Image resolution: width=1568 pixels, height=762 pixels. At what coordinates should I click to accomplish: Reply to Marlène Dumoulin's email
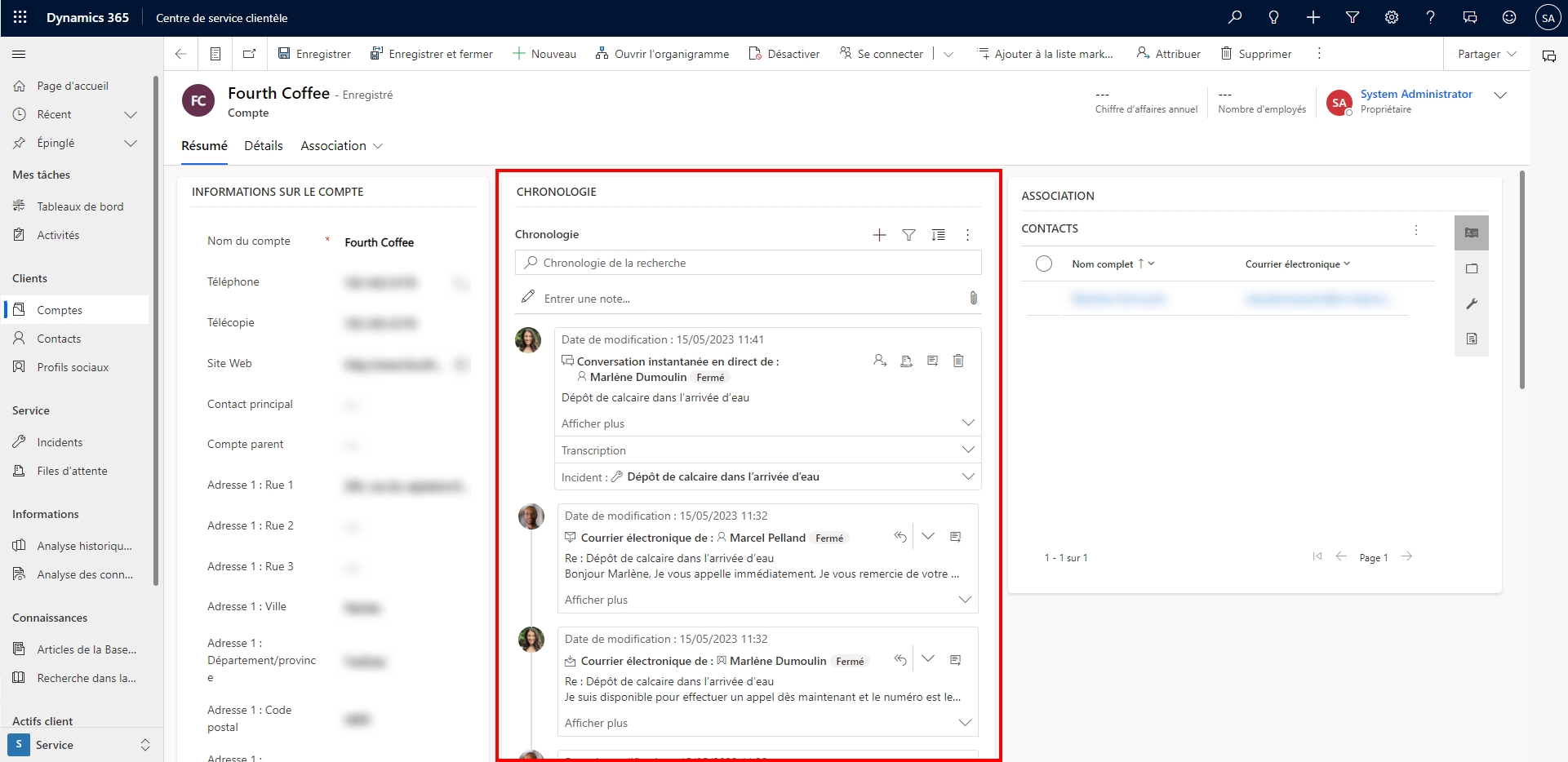click(x=900, y=659)
